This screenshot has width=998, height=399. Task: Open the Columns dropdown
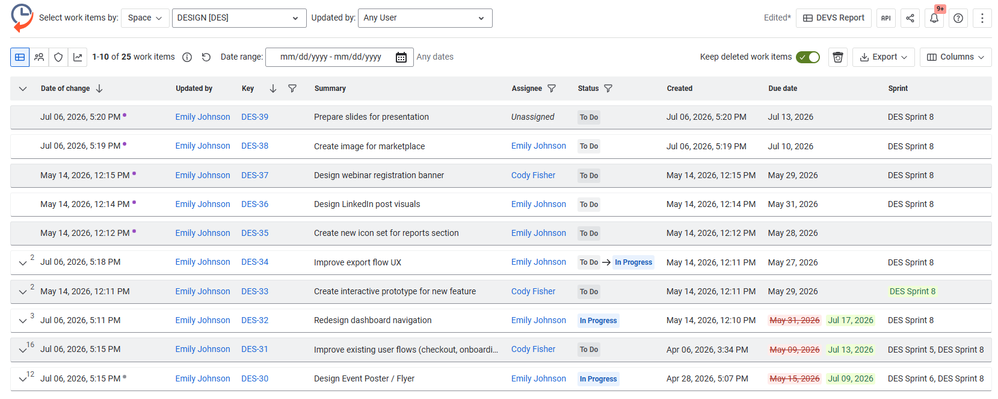(955, 57)
